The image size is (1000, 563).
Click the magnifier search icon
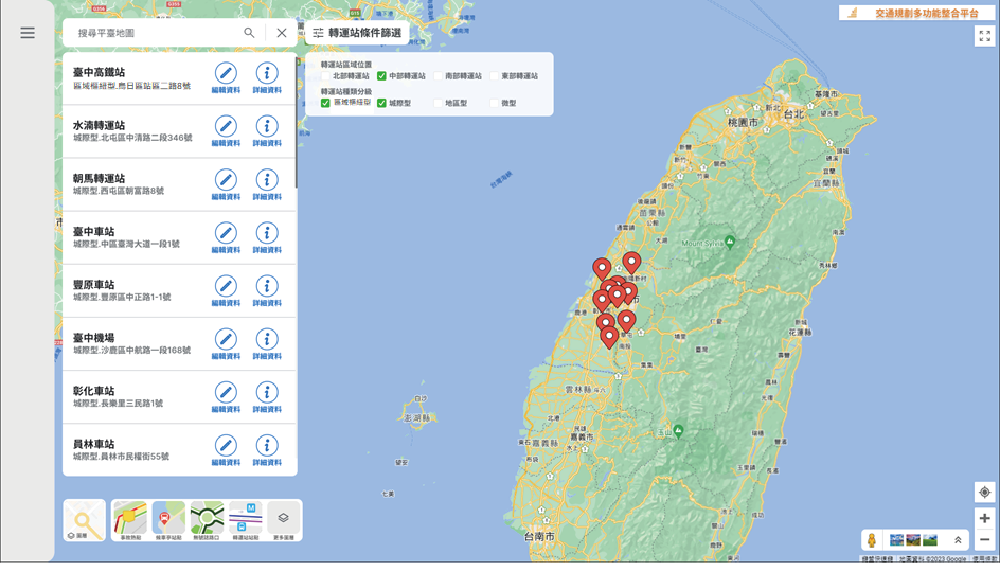249,33
